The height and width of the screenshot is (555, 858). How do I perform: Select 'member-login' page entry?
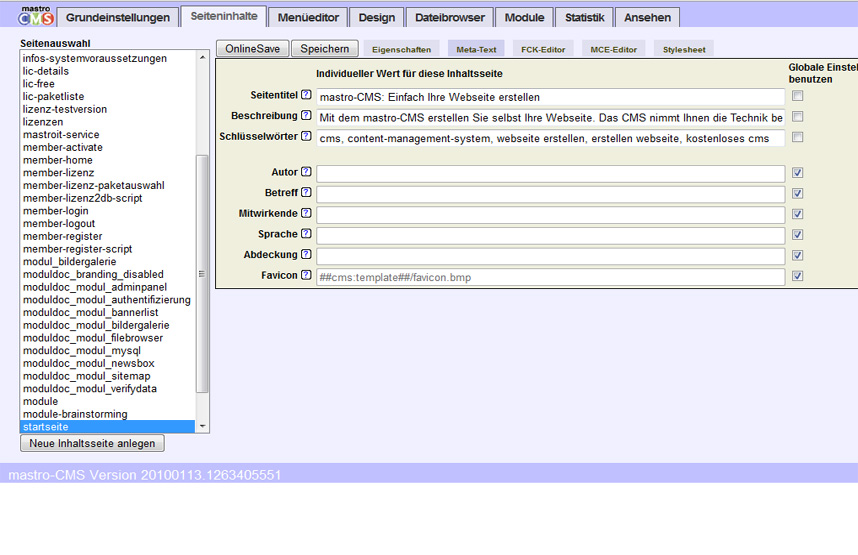click(108, 211)
